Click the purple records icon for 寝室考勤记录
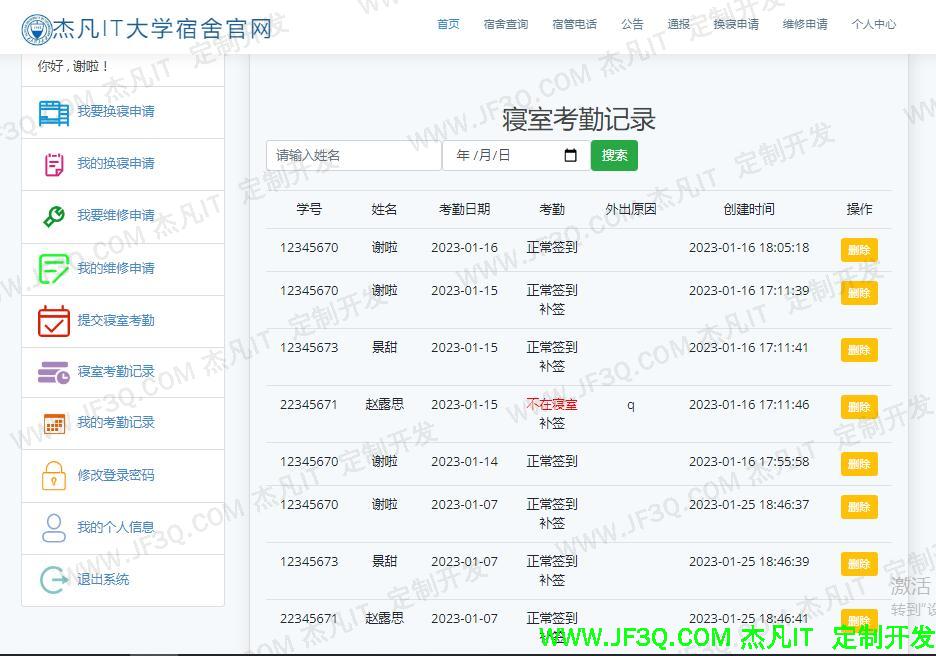This screenshot has width=936, height=656. point(54,372)
